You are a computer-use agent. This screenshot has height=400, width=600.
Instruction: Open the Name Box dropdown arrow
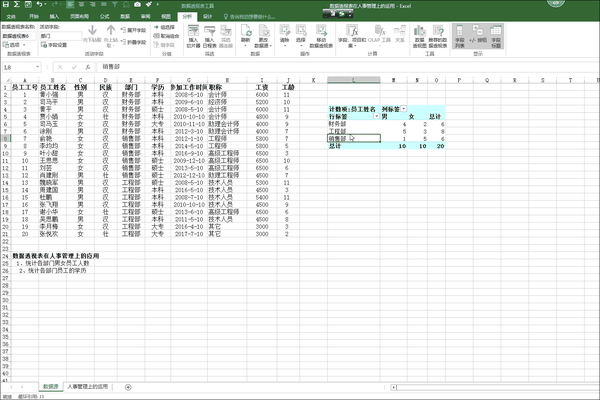coord(38,67)
